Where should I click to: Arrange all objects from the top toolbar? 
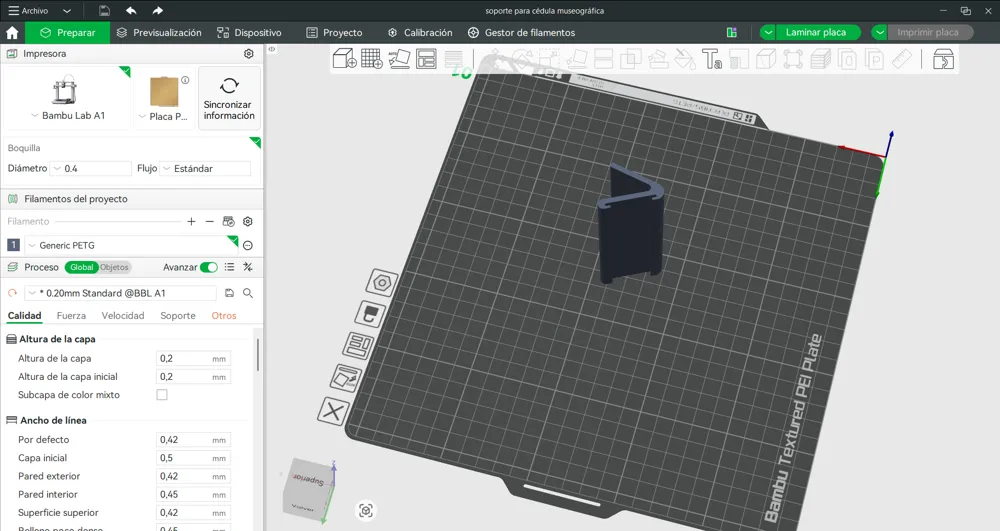(x=426, y=59)
